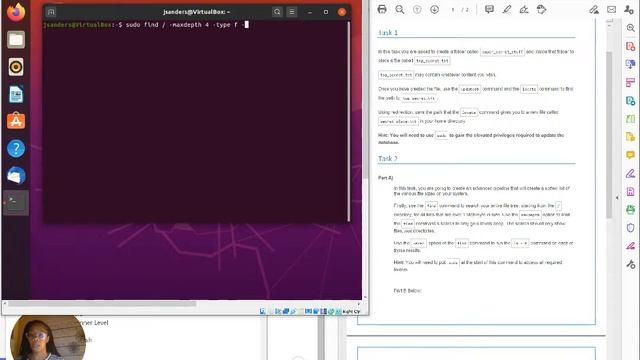This screenshot has height=360, width=640.
Task: Click the VirtualBox horizontal scrollbar
Action: coord(102,304)
